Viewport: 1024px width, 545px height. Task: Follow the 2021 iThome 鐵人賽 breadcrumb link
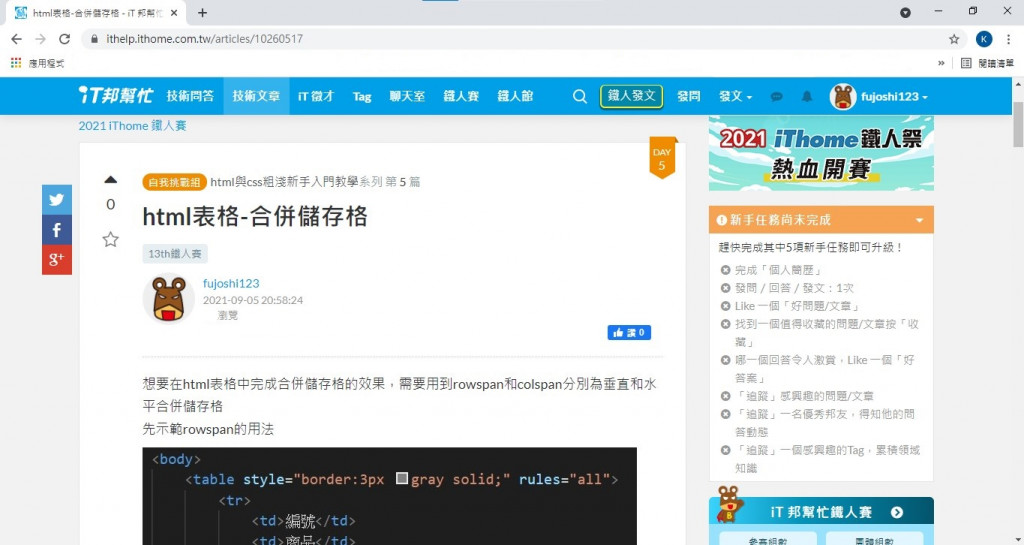[133, 125]
